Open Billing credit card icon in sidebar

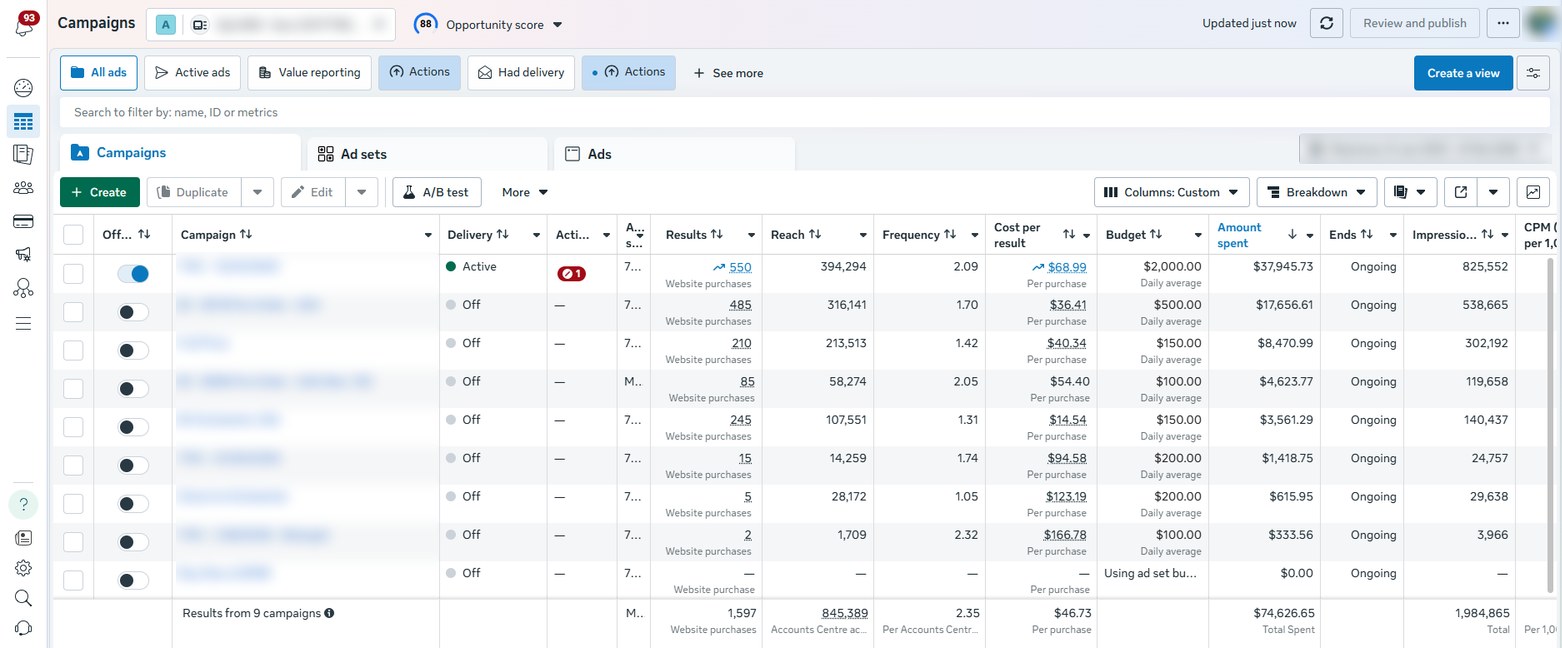pyautogui.click(x=23, y=221)
